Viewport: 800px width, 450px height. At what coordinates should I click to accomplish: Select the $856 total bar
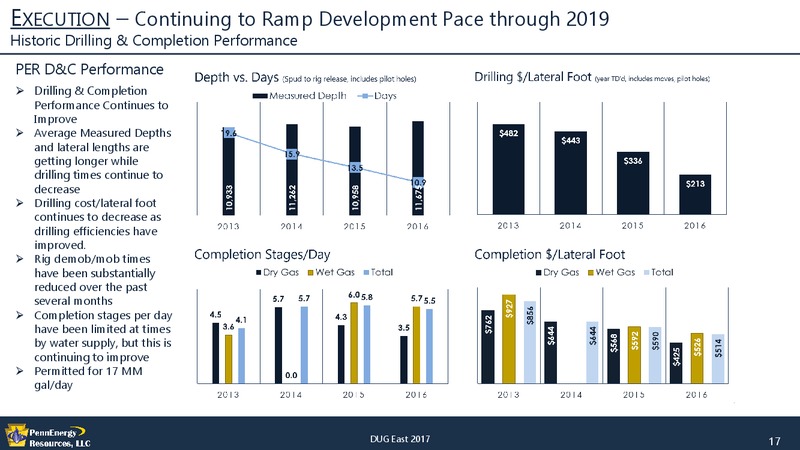[530, 342]
